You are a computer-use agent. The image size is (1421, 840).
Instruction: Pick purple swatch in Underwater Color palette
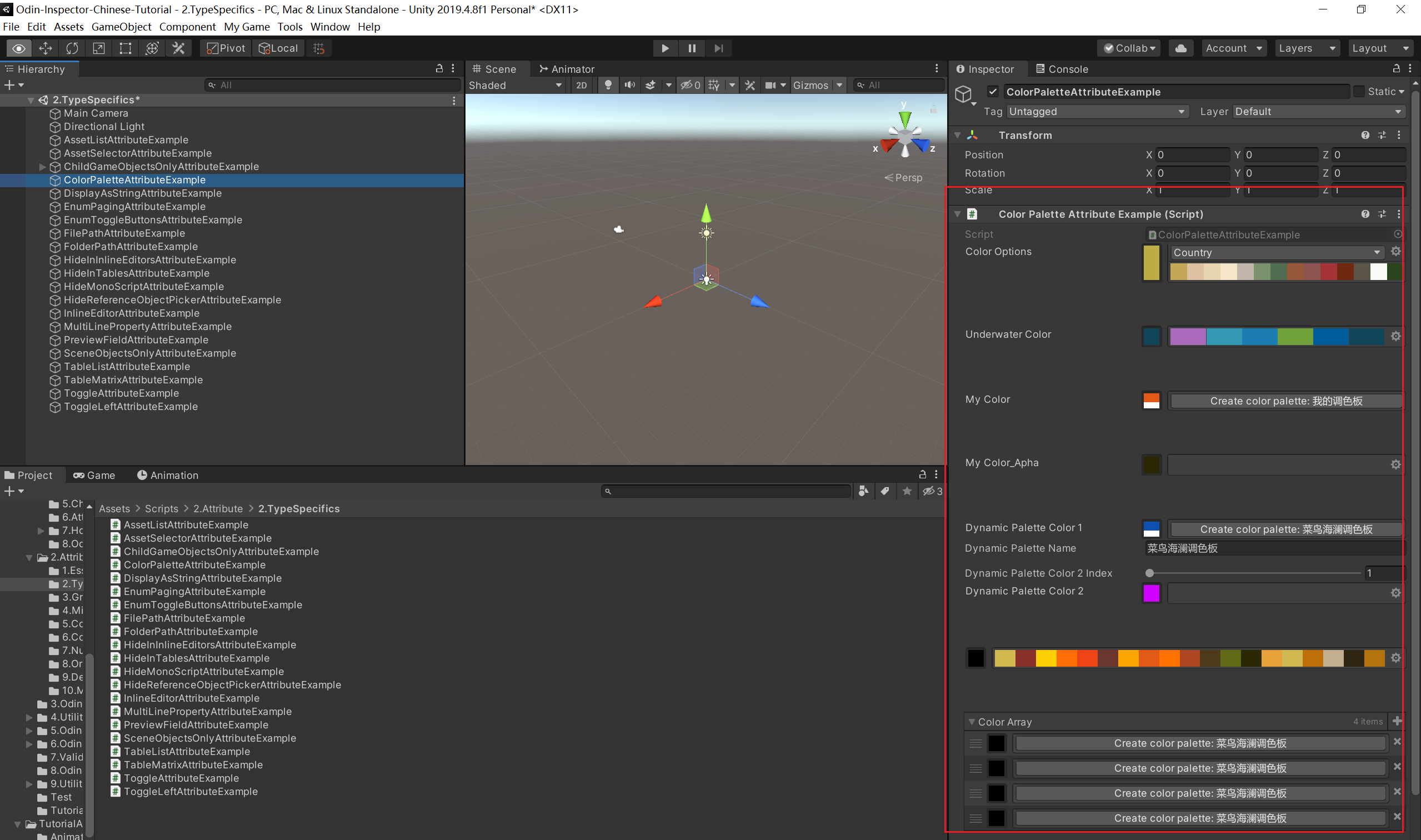[1188, 336]
